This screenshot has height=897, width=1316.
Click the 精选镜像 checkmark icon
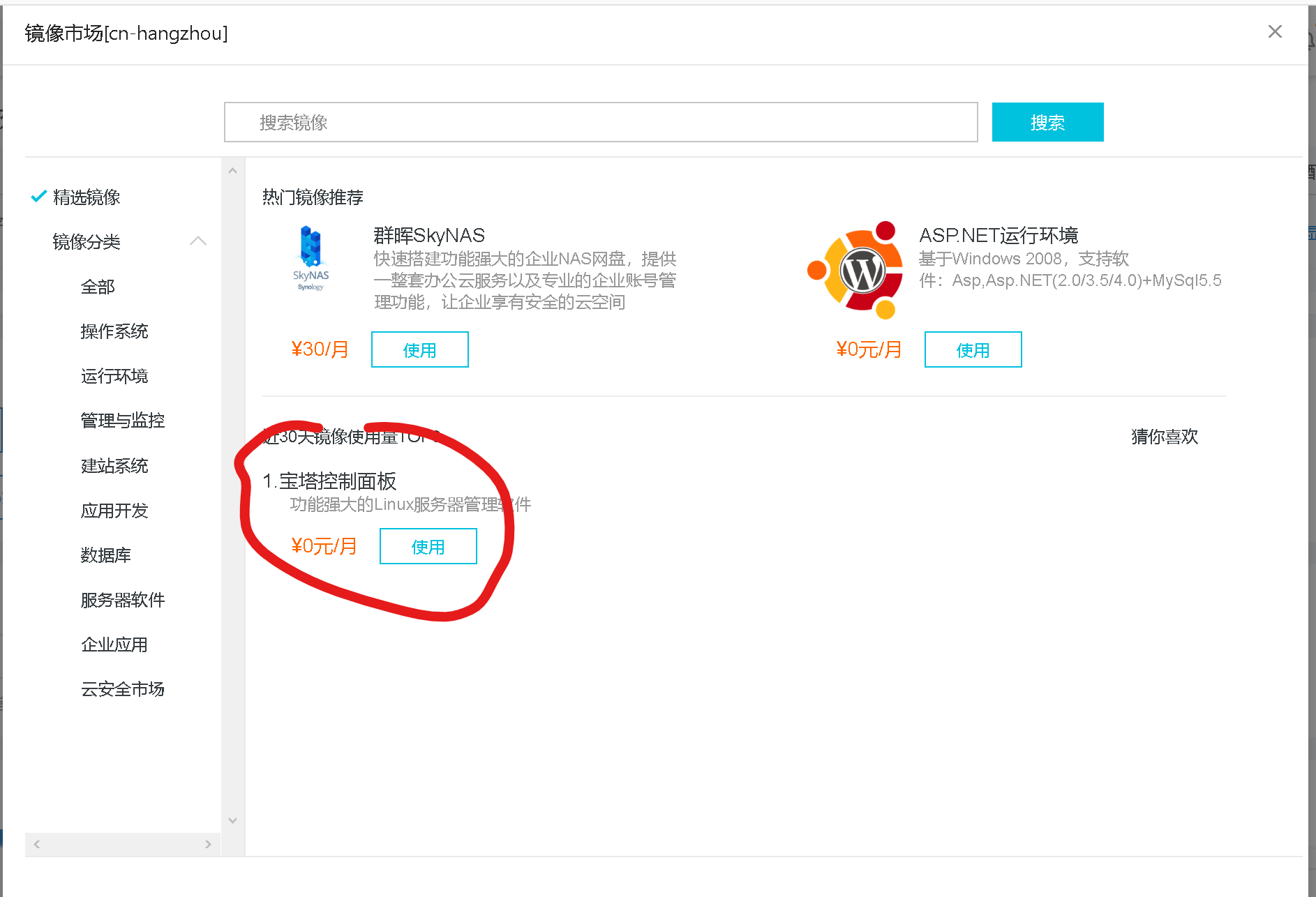(x=39, y=197)
